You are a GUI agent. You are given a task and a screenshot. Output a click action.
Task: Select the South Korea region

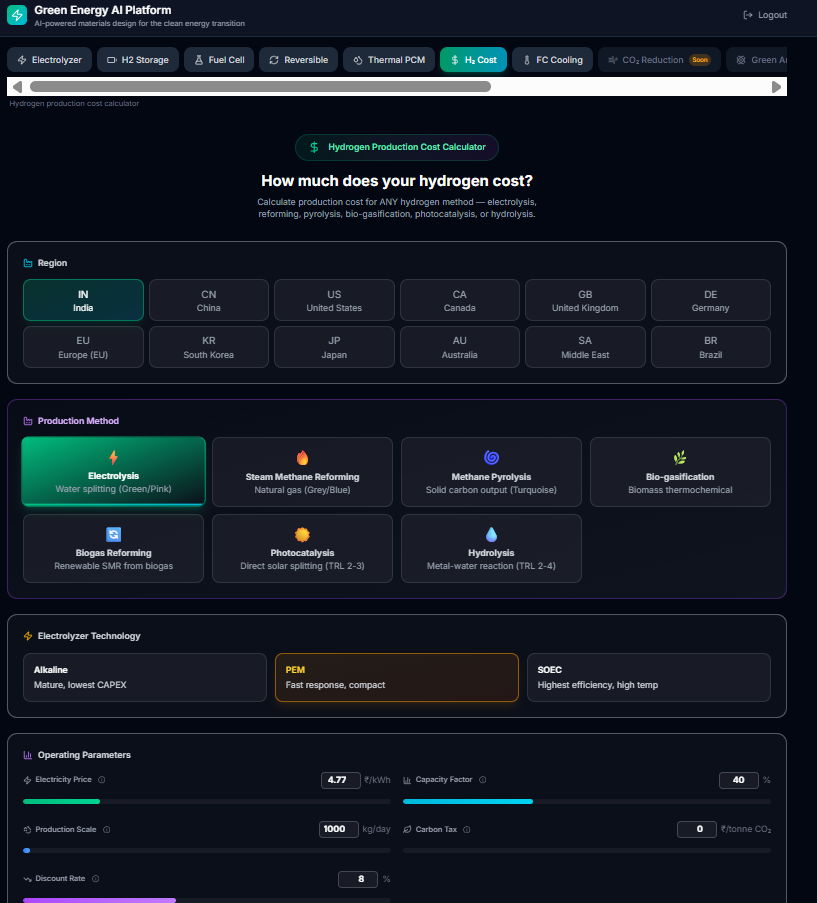pyautogui.click(x=208, y=347)
